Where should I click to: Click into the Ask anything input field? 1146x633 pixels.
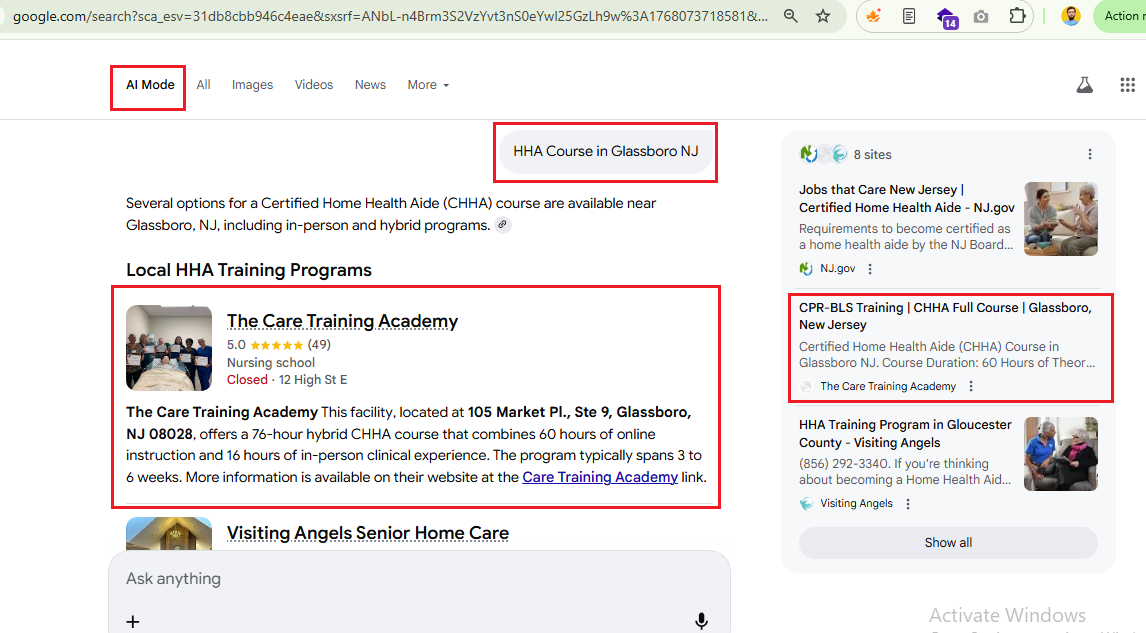(400, 579)
